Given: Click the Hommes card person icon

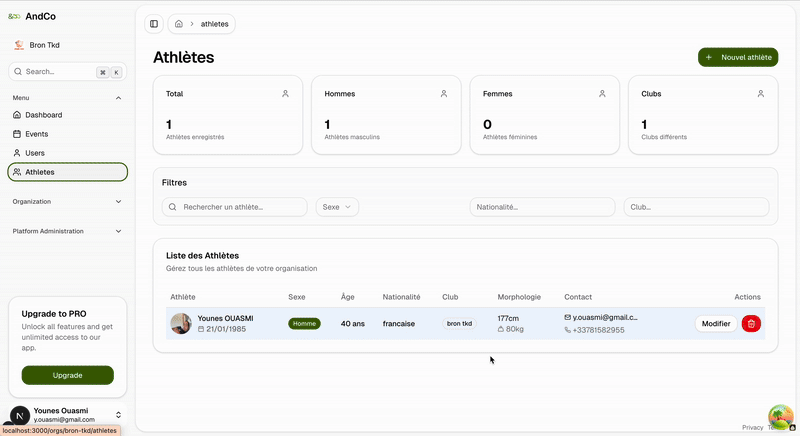Looking at the screenshot, I should click(x=444, y=94).
